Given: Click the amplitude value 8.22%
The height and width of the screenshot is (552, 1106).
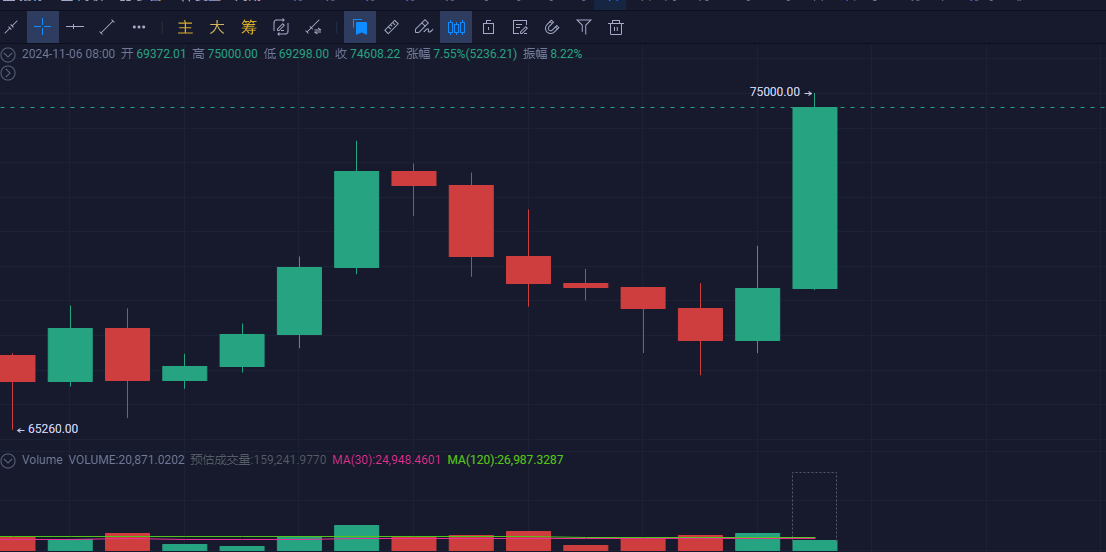Looking at the screenshot, I should [x=566, y=54].
